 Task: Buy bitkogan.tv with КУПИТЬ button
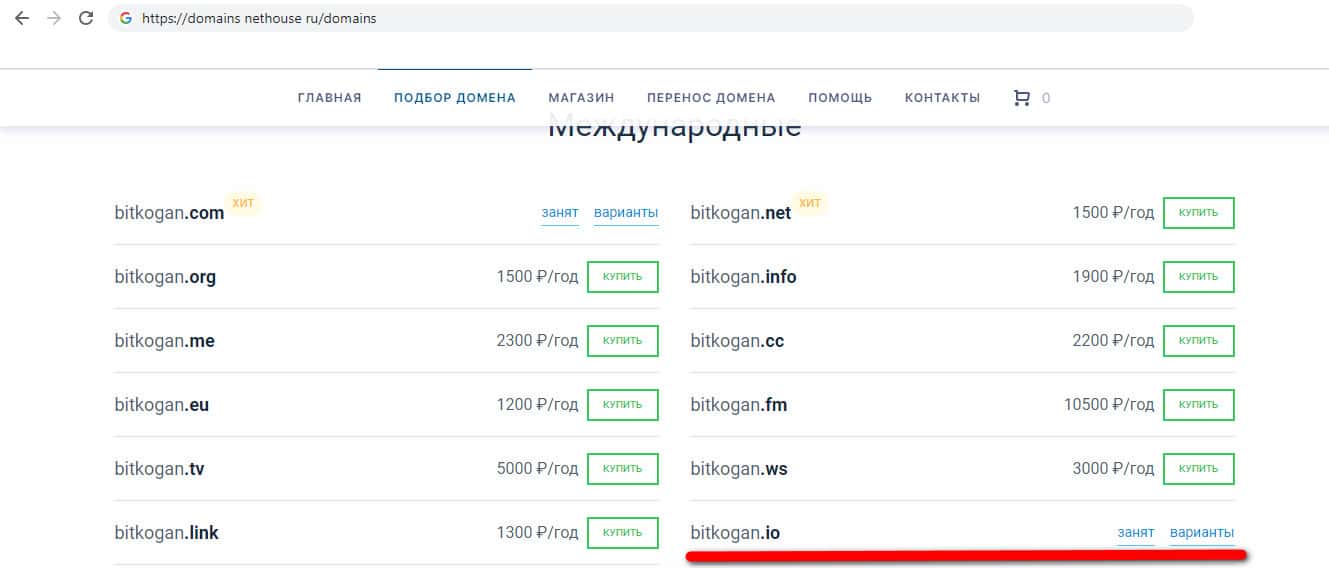623,469
